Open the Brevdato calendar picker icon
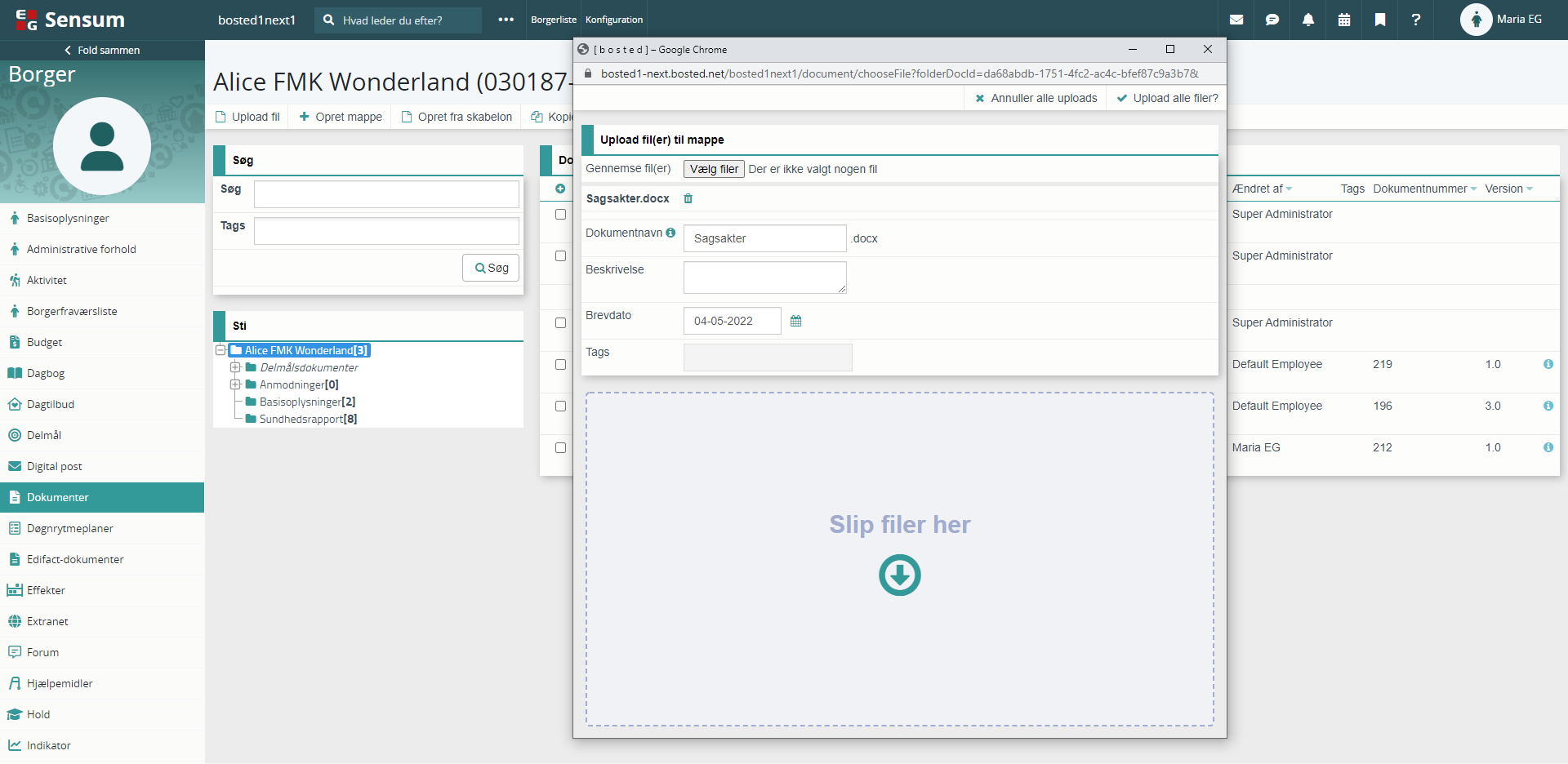Image resolution: width=1568 pixels, height=764 pixels. click(795, 321)
